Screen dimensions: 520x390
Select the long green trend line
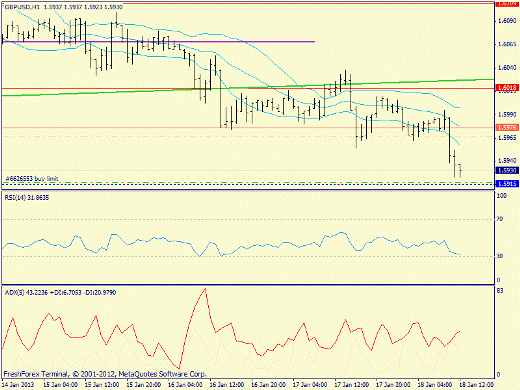coord(248,87)
